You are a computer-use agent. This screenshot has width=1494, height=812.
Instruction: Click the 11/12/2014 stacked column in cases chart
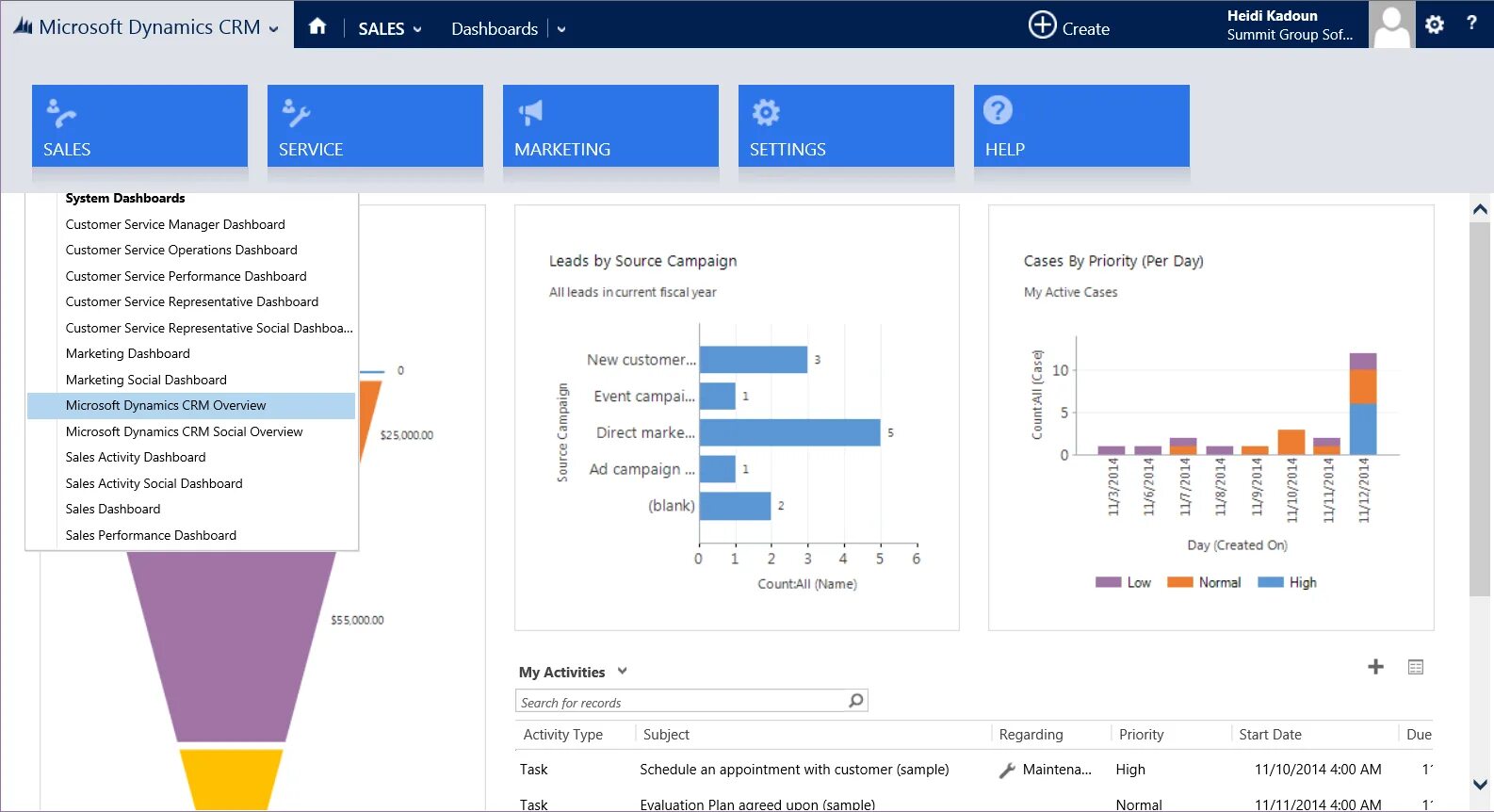[1363, 403]
